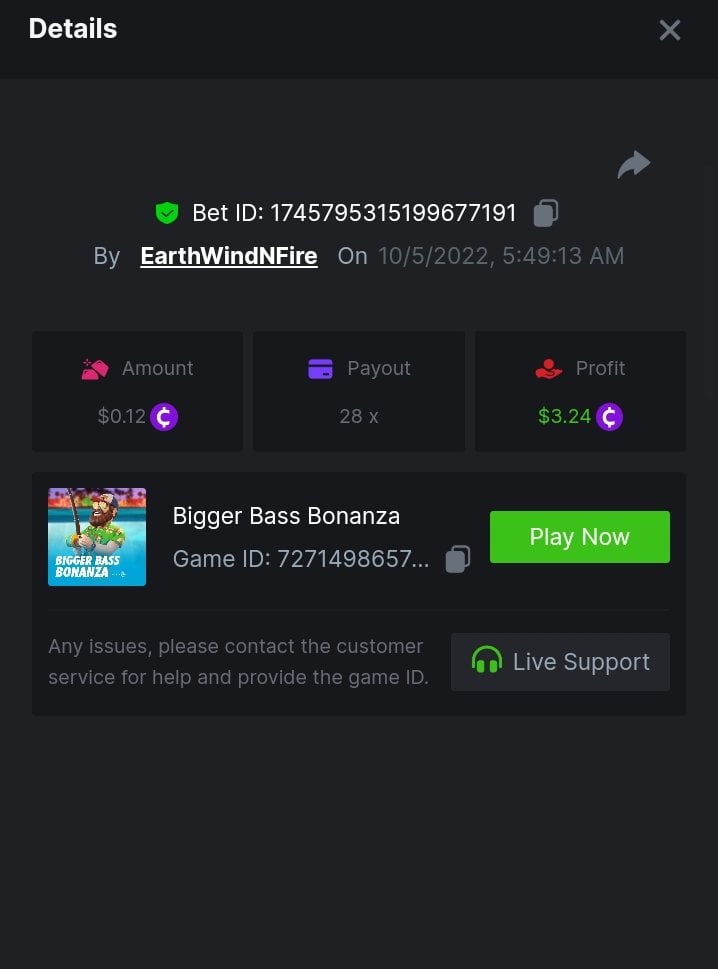Click the purple coin next to Profit
Viewport: 718px width, 969px height.
[x=609, y=416]
